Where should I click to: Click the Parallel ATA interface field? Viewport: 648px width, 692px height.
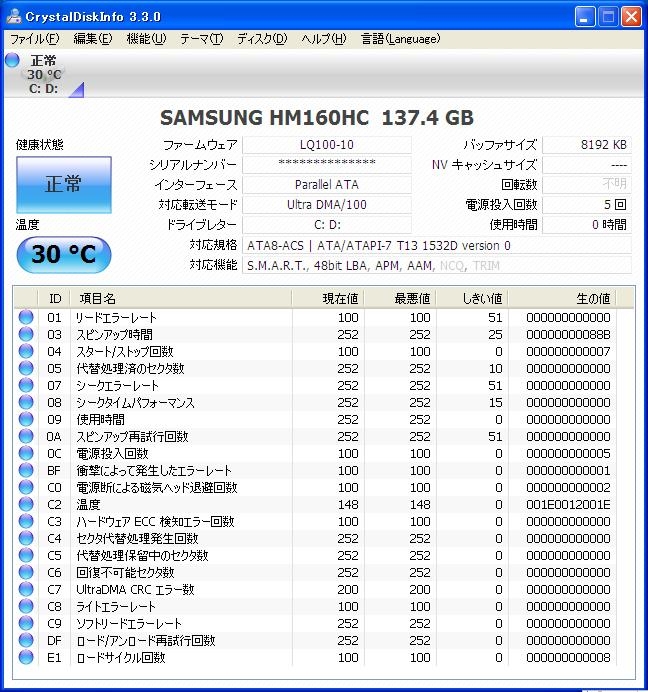327,184
